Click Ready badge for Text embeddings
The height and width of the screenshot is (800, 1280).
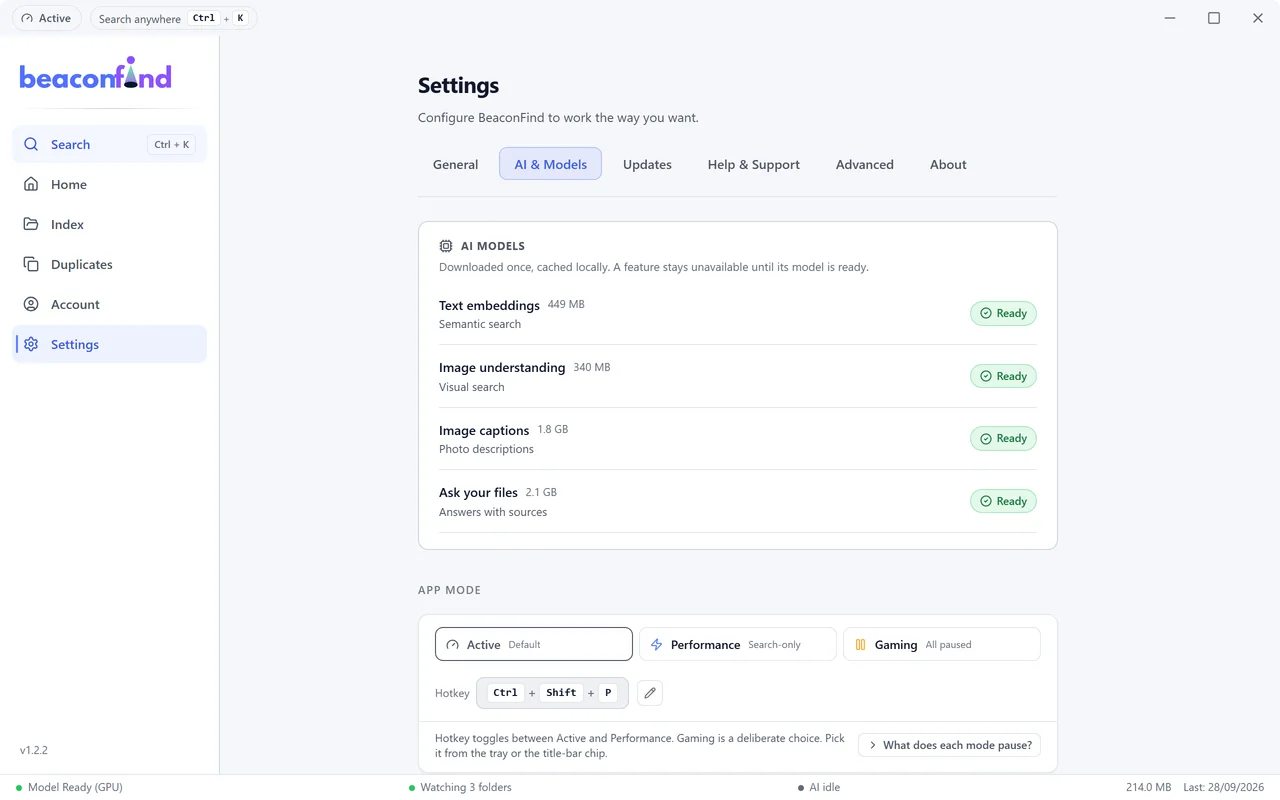[1003, 313]
